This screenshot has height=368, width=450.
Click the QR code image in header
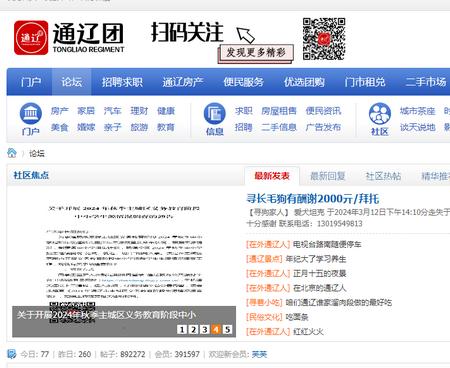(324, 39)
